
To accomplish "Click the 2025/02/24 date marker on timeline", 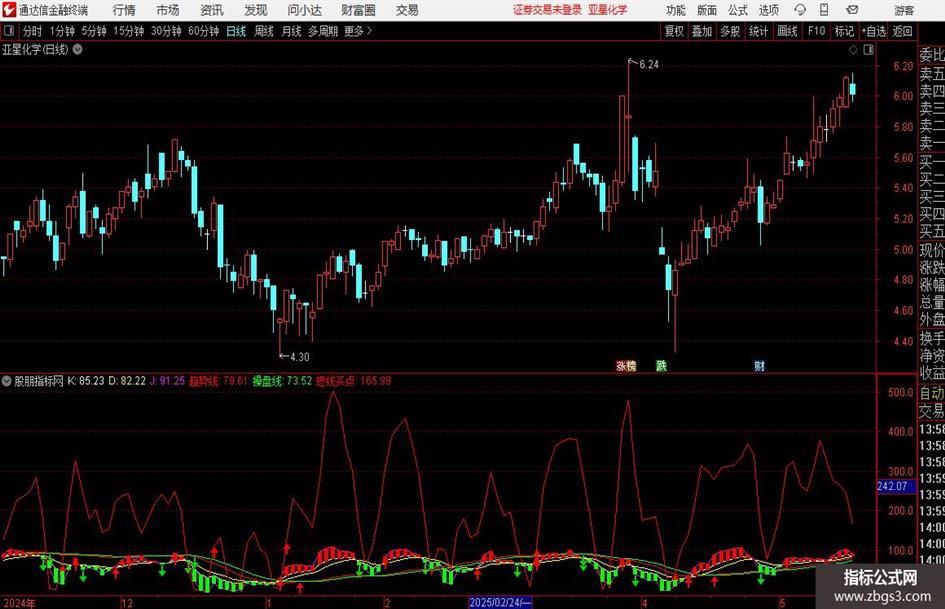I will tap(500, 602).
